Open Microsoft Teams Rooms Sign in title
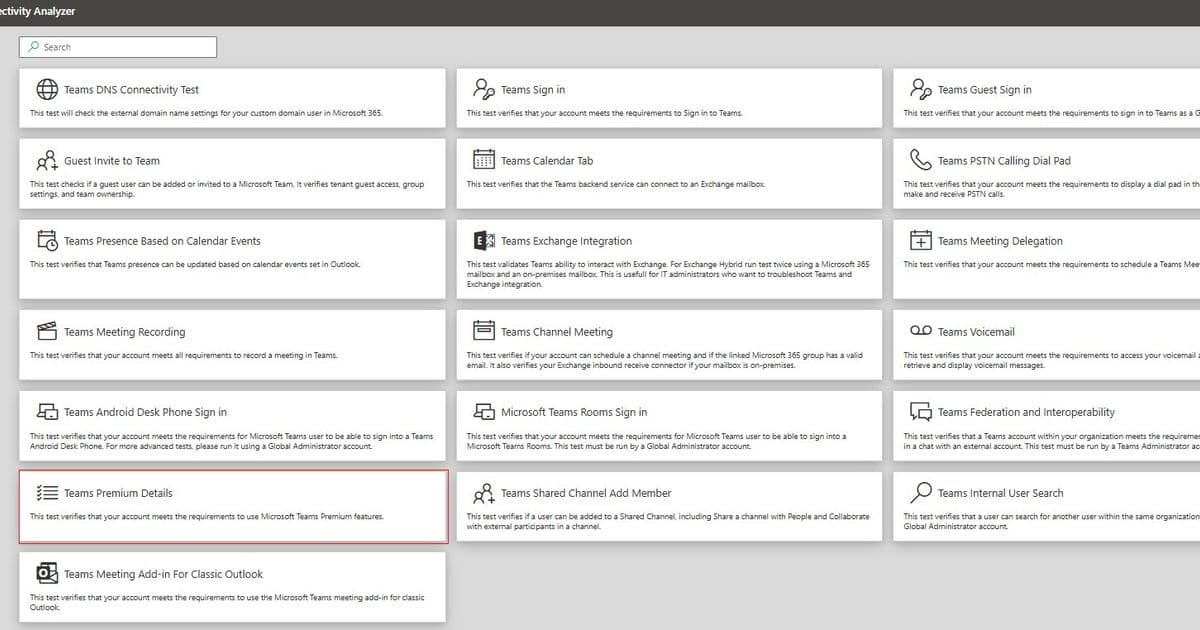 coord(574,412)
